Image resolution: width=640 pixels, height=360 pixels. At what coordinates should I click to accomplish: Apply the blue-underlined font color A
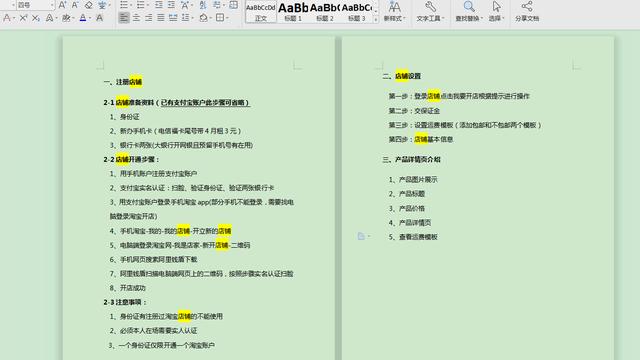83,18
